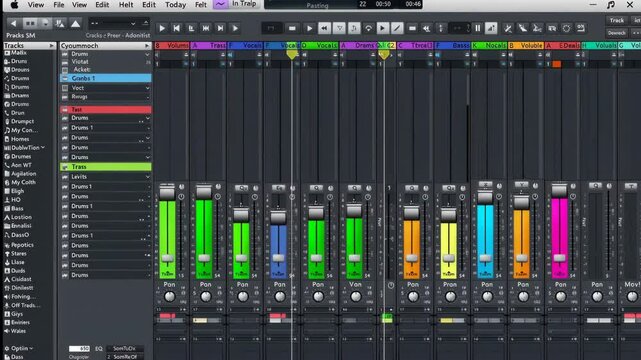Click the highlighted rewind button
This screenshot has width=641, height=360.
tap(324, 28)
